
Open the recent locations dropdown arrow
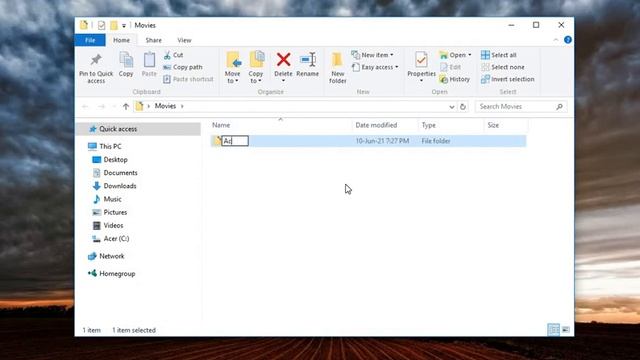114,107
